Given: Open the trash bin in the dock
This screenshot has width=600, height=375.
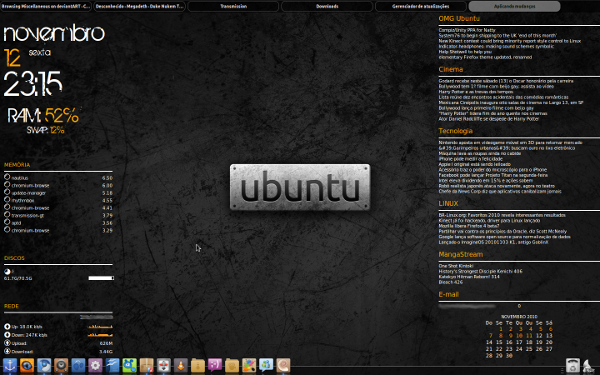Looking at the screenshot, I should point(573,365).
